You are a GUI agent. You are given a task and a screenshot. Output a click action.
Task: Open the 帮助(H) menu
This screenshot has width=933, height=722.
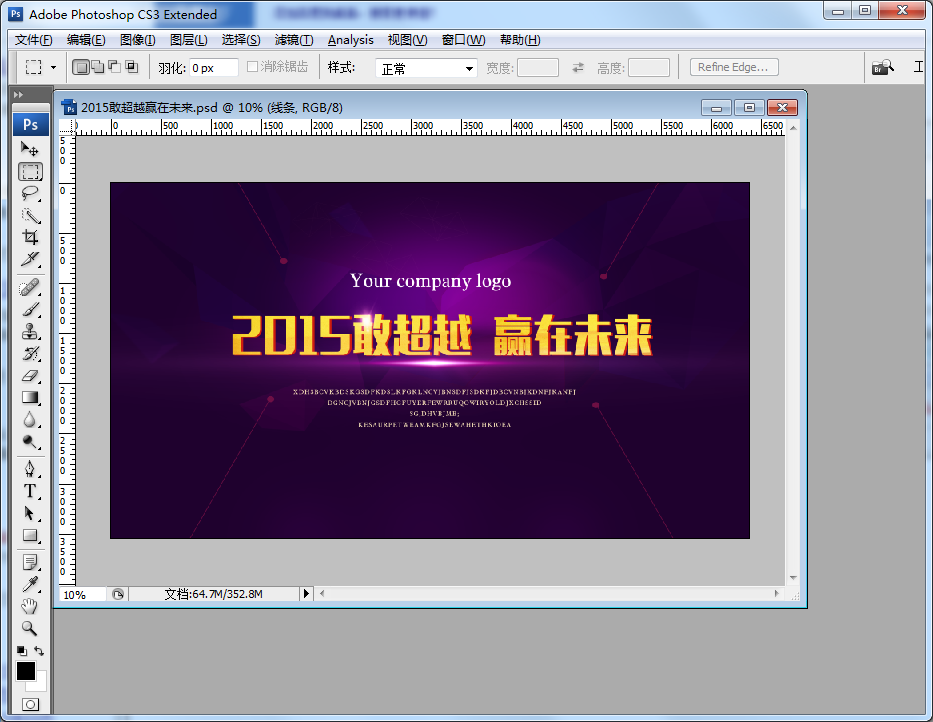[x=520, y=40]
